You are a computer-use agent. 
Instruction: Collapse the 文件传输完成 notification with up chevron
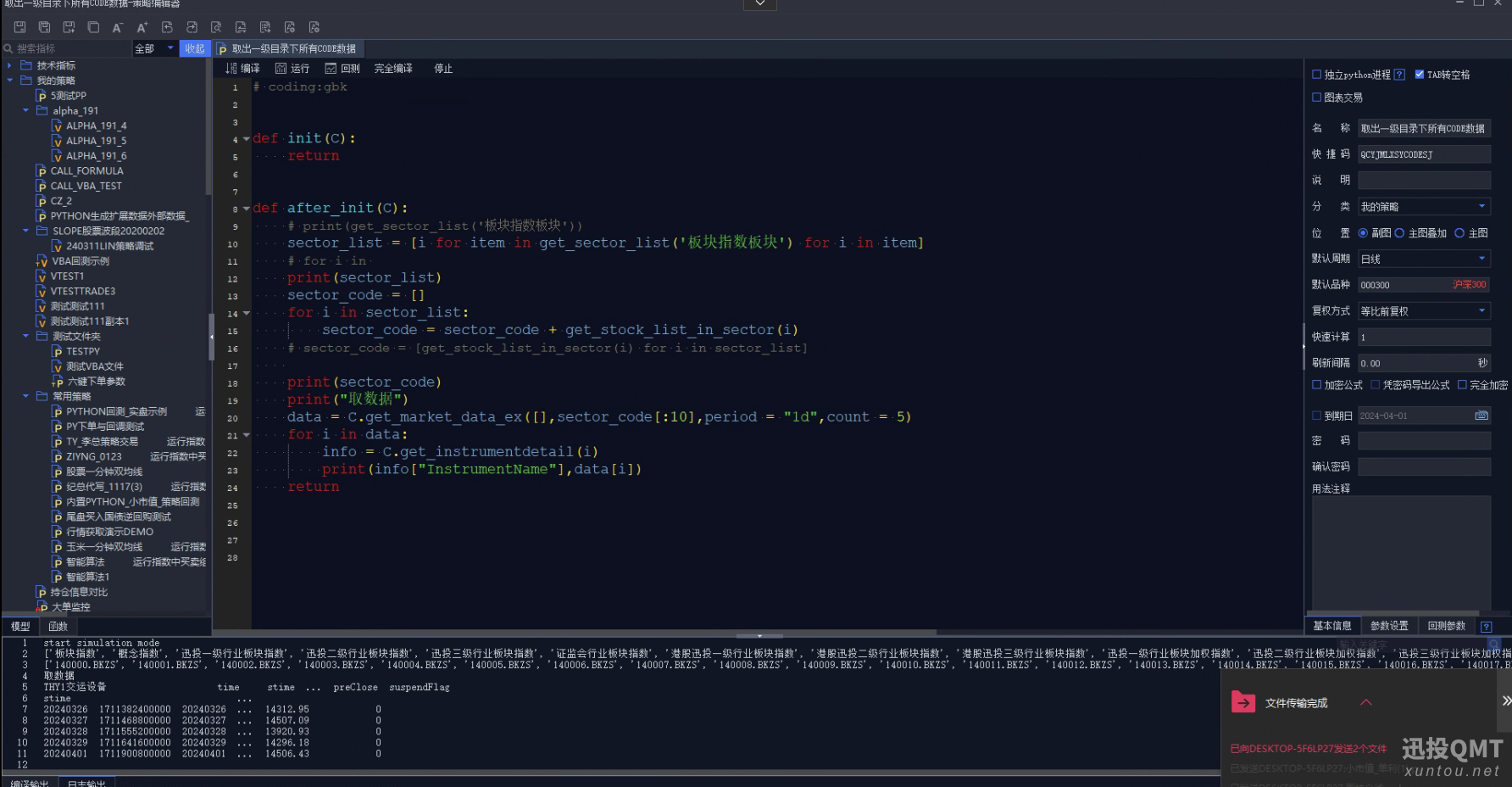(1365, 702)
